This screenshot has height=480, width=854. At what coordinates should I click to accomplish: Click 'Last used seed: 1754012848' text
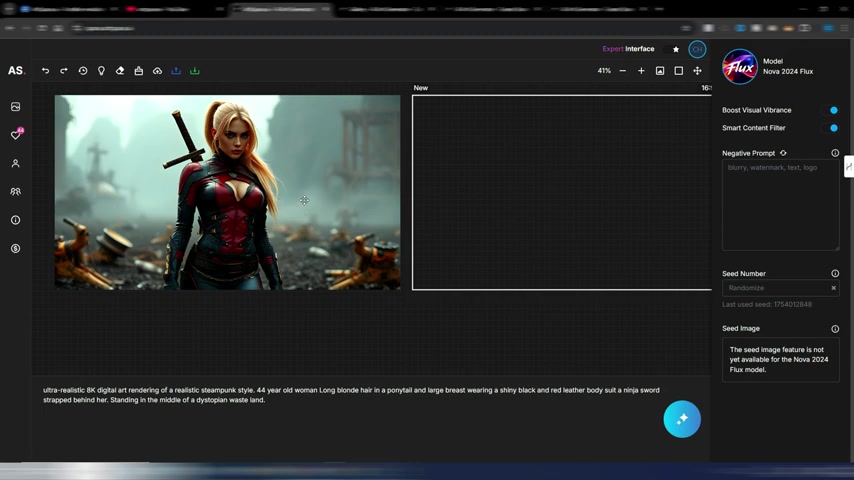[767, 305]
